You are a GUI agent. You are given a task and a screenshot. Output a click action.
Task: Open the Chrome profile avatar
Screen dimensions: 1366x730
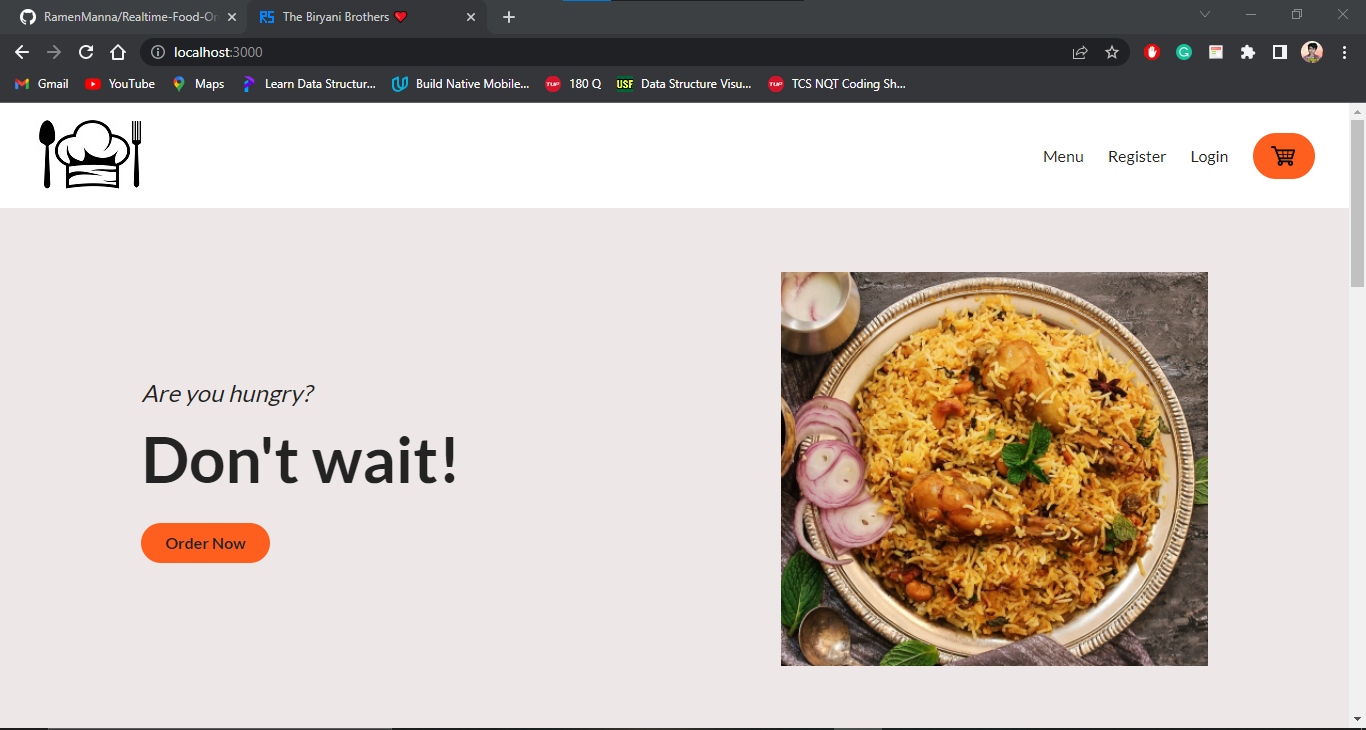pyautogui.click(x=1311, y=52)
